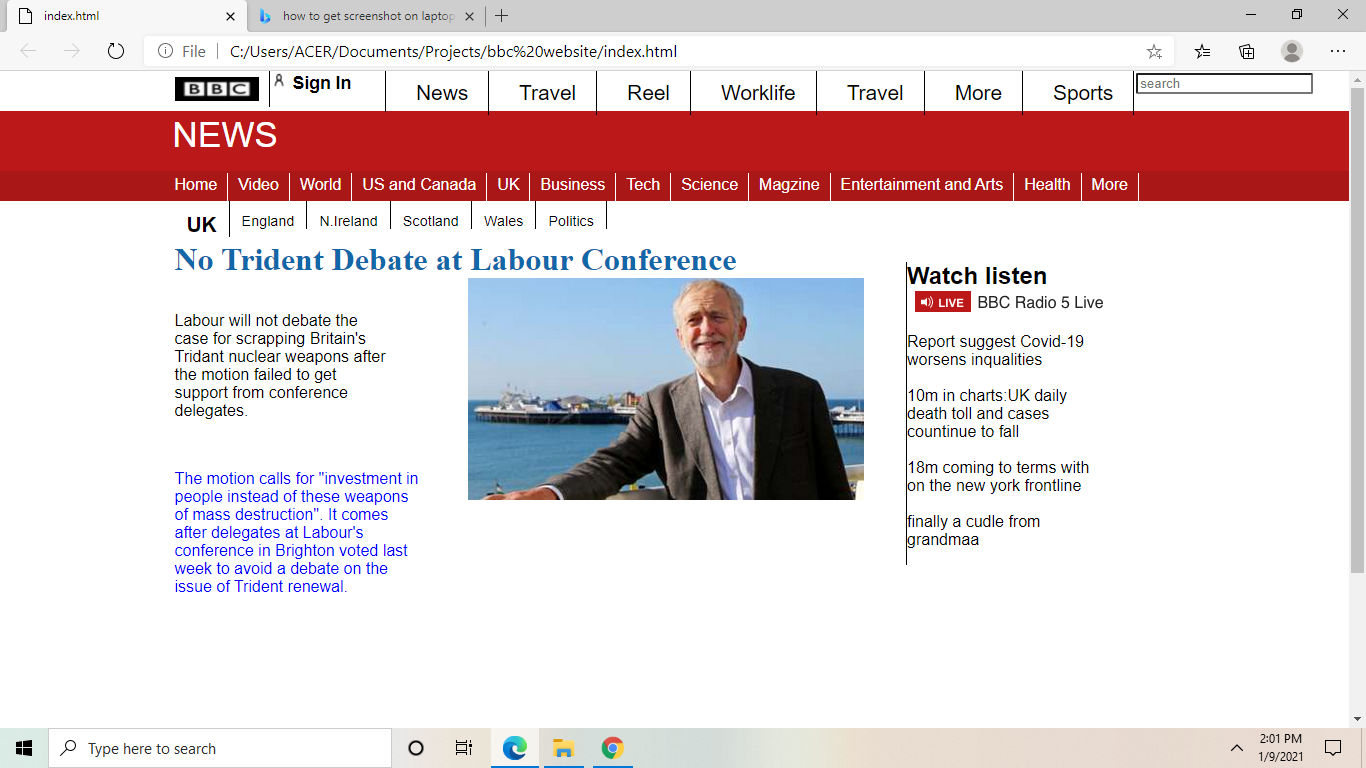This screenshot has height=768, width=1366.
Task: Open the No Trident Debate headline
Action: pyautogui.click(x=455, y=260)
